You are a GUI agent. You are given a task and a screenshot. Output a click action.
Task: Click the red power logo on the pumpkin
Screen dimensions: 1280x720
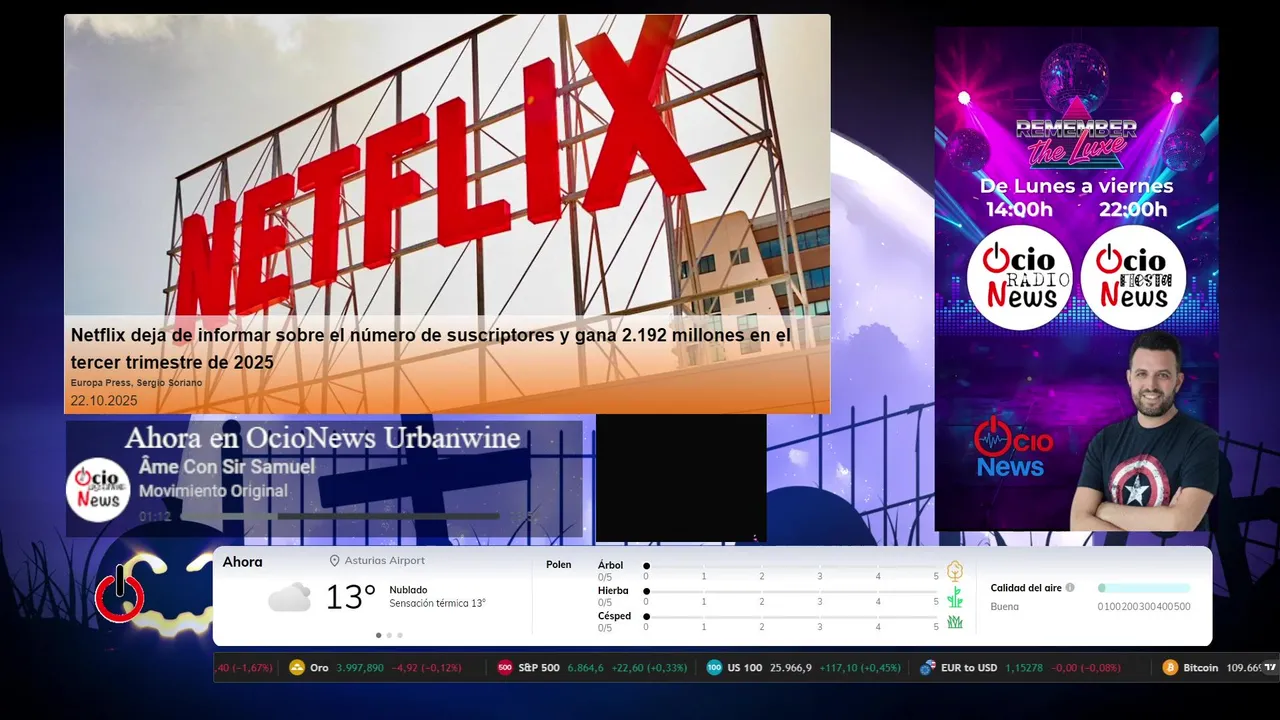click(120, 596)
